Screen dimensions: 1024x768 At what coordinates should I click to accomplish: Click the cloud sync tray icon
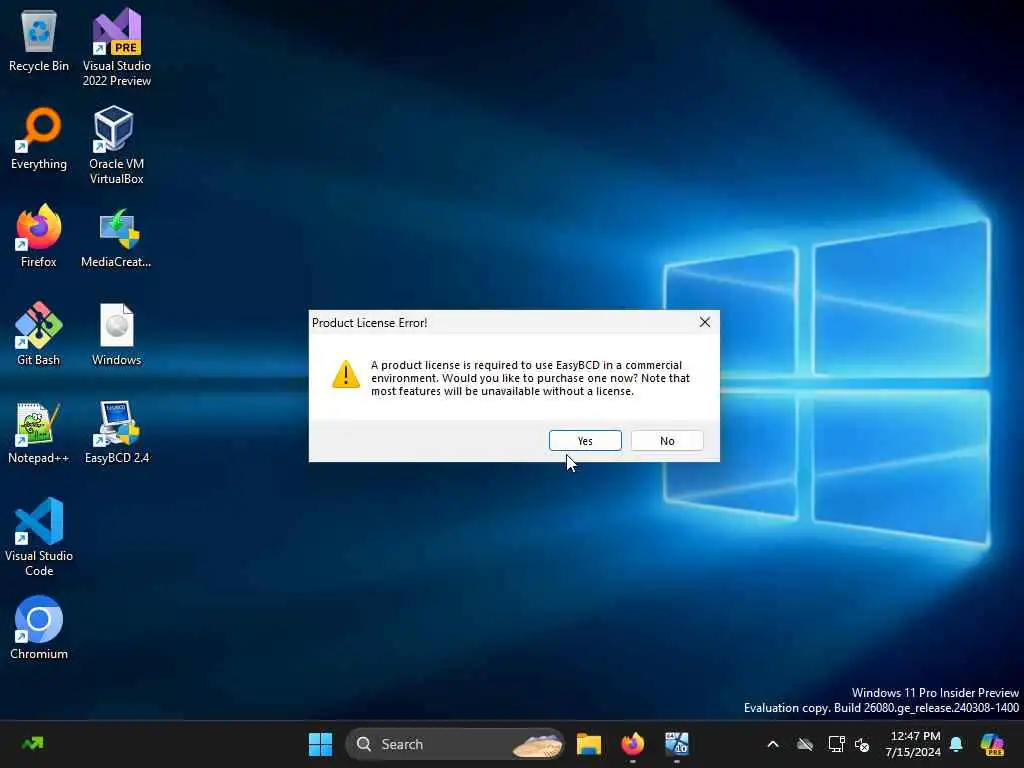tap(805, 744)
